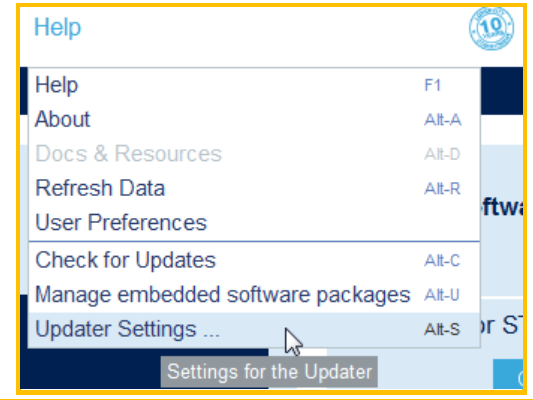
Task: Click the F1 shortcut label
Action: pos(432,85)
